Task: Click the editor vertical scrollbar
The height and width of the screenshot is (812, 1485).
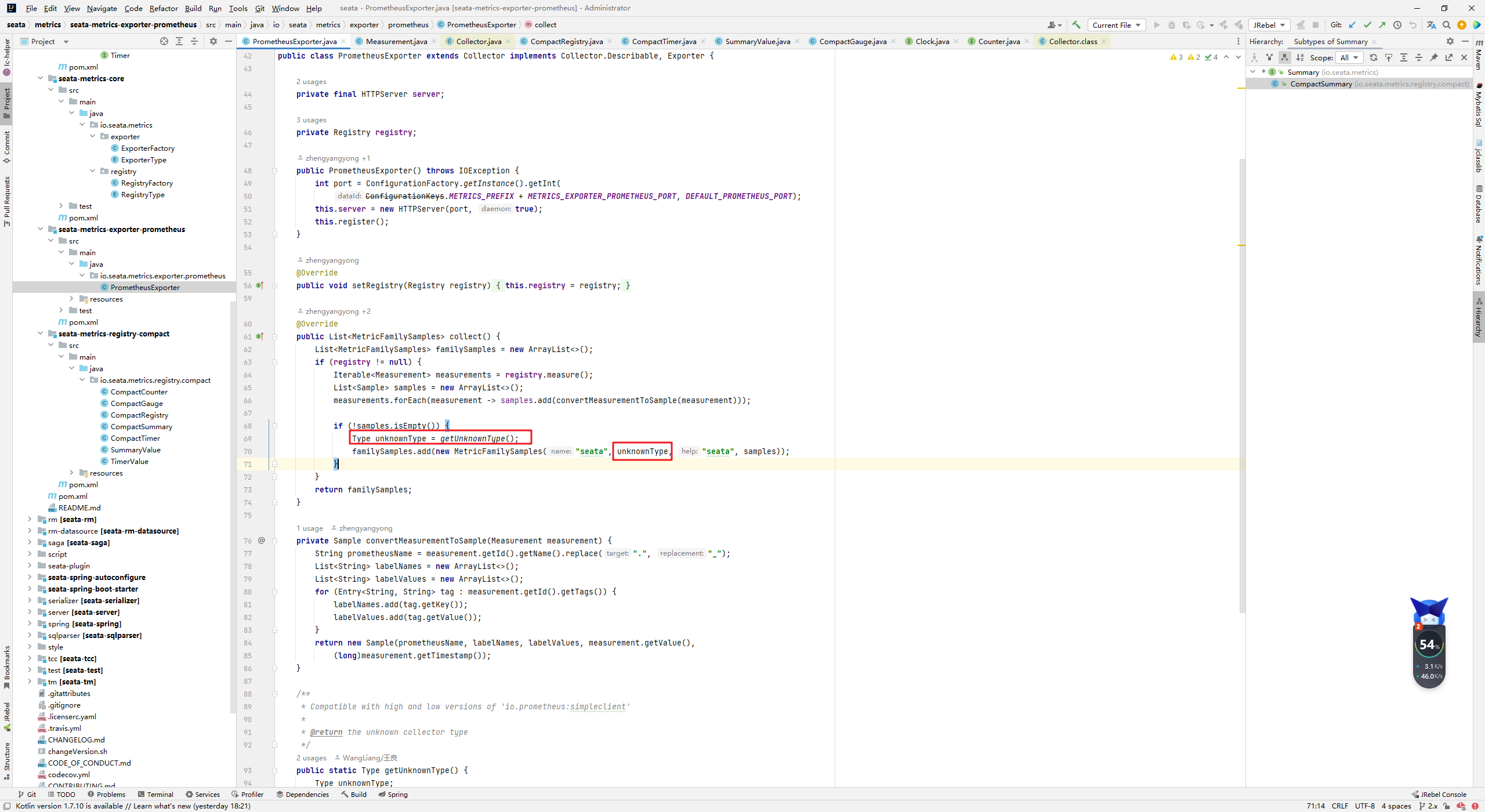Action: pos(1242,386)
